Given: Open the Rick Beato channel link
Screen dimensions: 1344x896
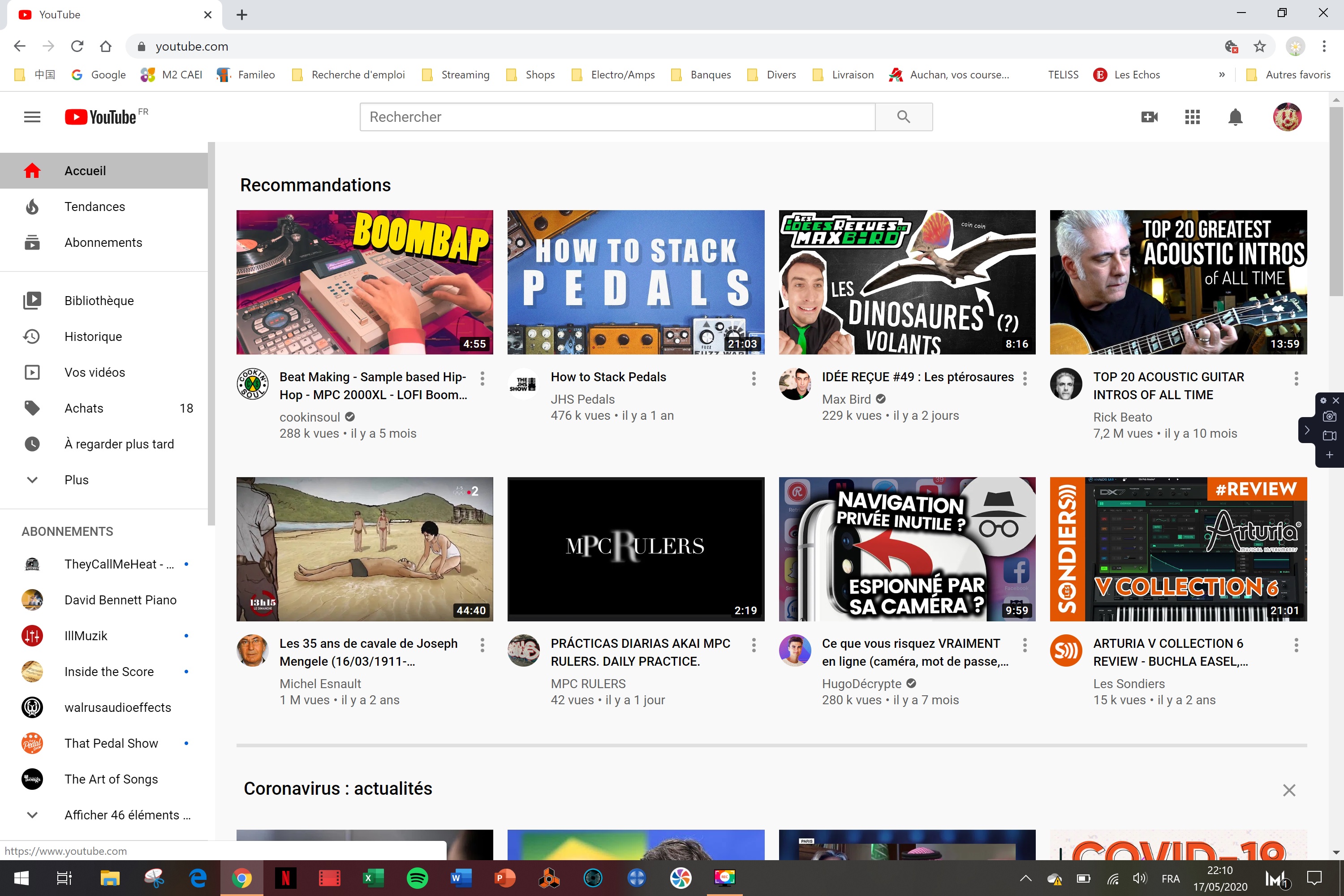Looking at the screenshot, I should click(x=1122, y=417).
